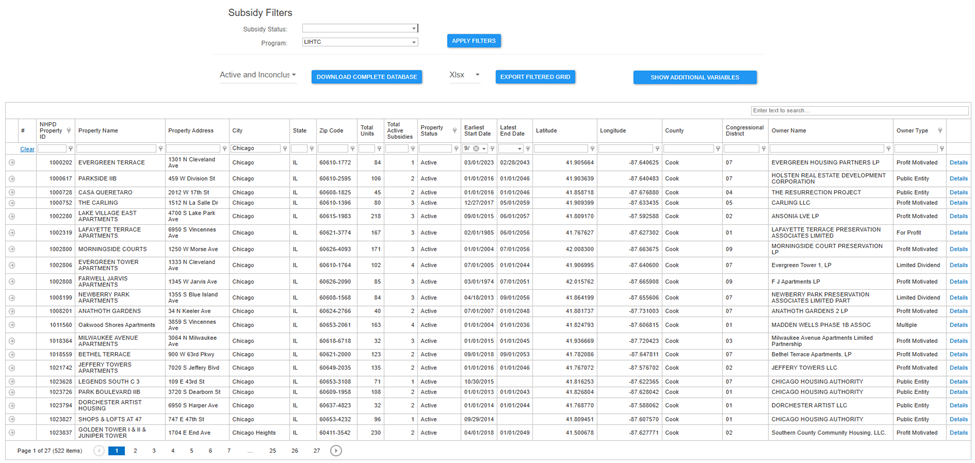Click filter-row icon for Zip Code
This screenshot has width=975, height=463.
click(353, 149)
